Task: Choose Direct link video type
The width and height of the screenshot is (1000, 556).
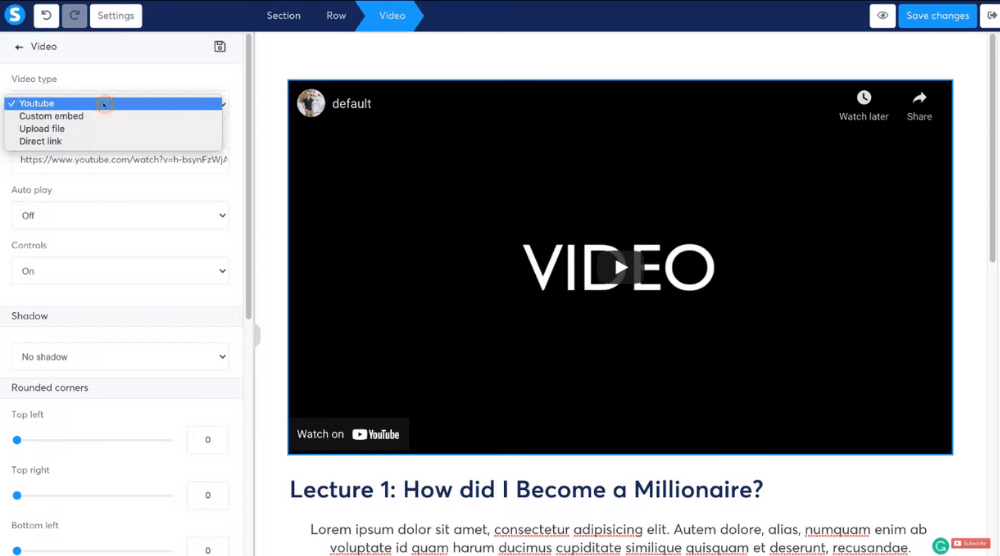Action: click(x=113, y=142)
